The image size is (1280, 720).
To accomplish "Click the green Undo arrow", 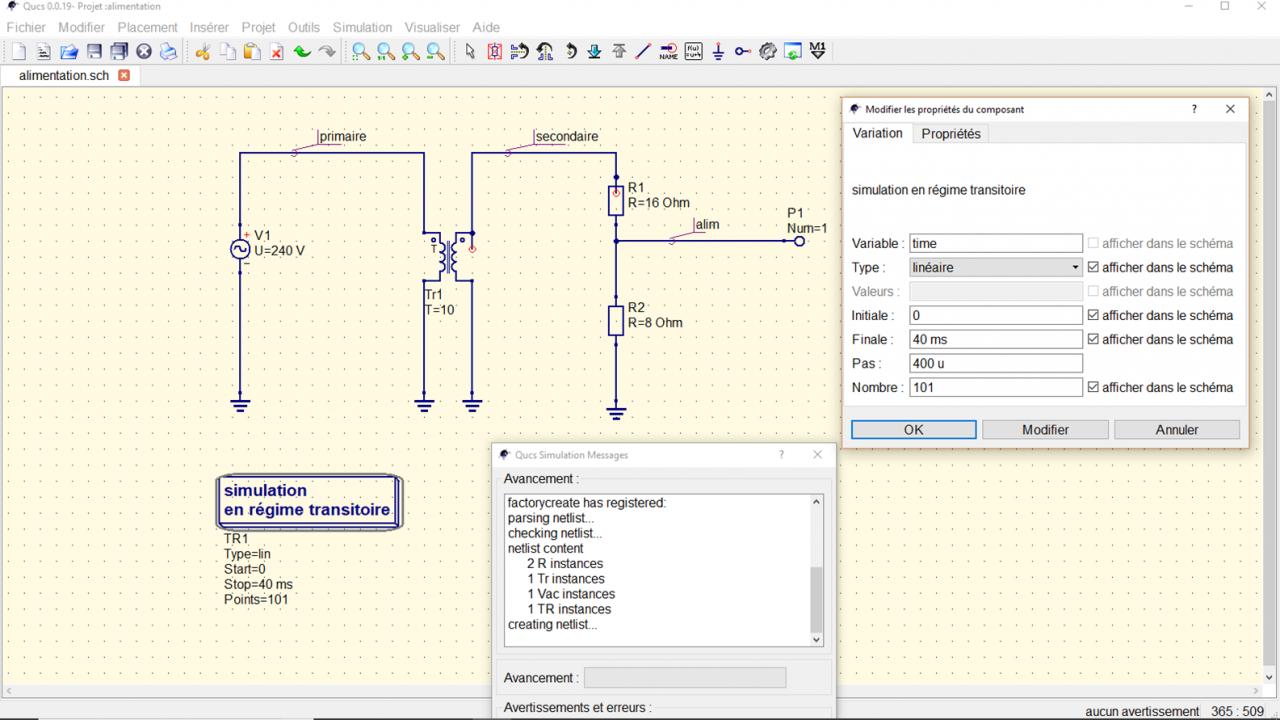I will pyautogui.click(x=302, y=51).
